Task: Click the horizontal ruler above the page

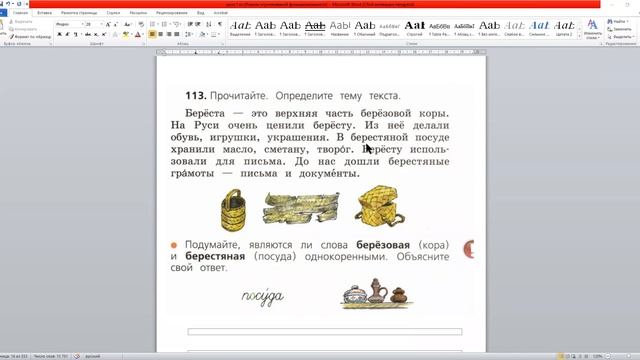Action: (x=321, y=52)
